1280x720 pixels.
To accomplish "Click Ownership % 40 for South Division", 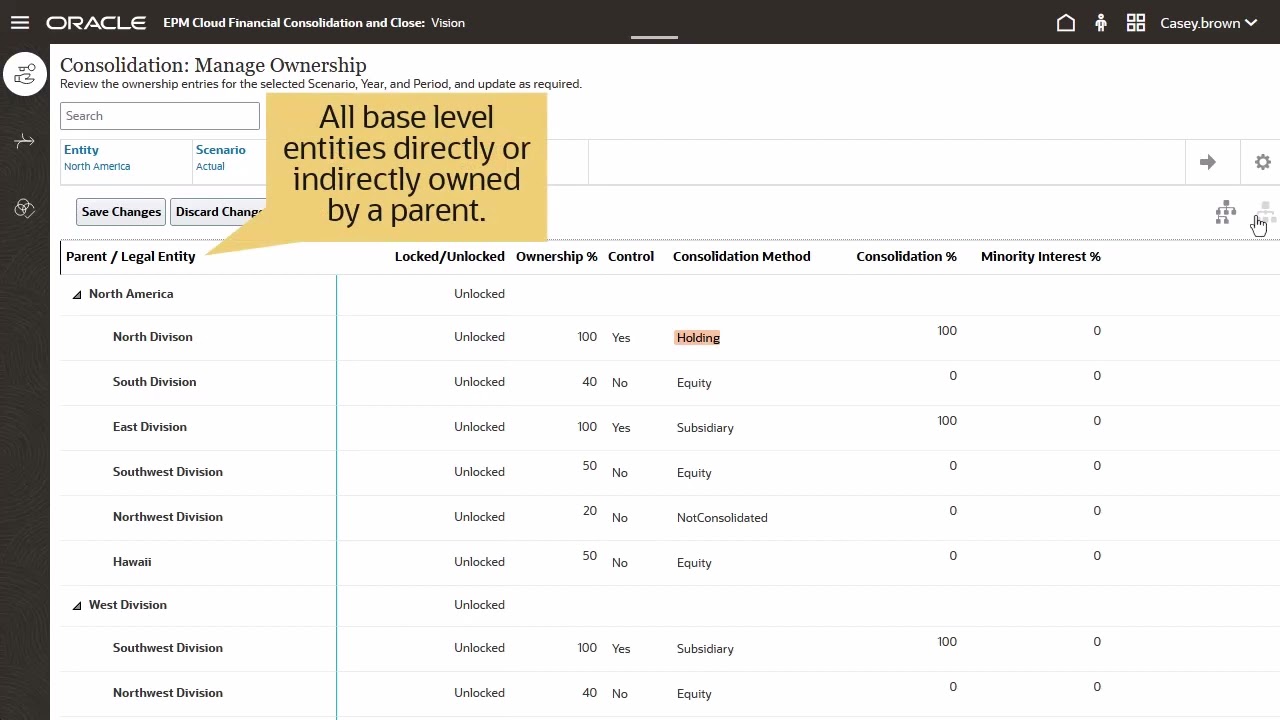I will tap(589, 382).
